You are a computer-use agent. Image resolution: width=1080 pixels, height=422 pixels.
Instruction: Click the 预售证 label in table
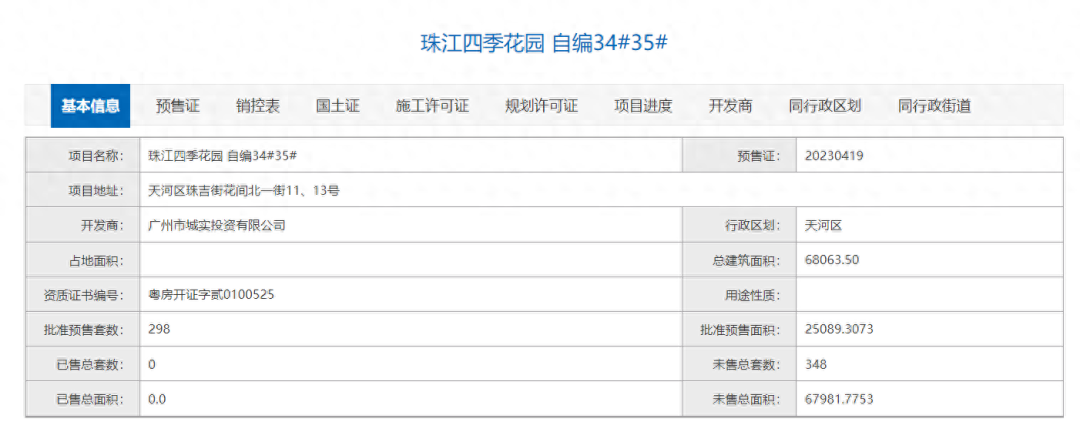738,156
